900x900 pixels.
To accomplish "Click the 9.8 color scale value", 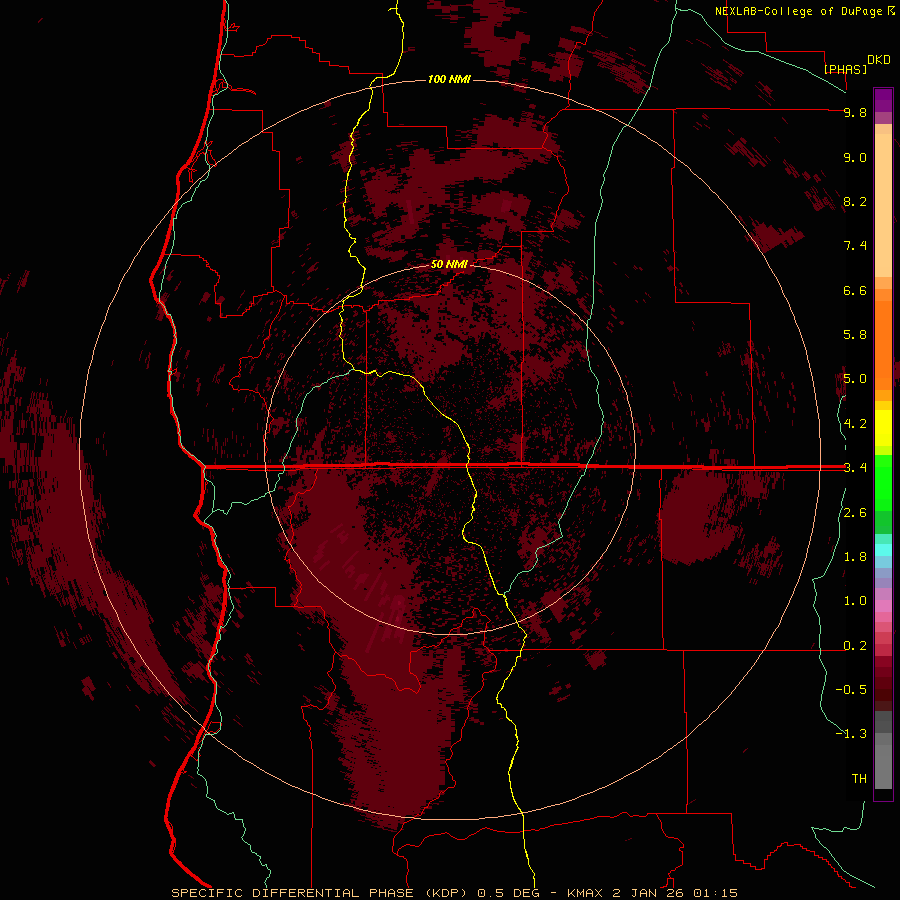I will tap(855, 112).
